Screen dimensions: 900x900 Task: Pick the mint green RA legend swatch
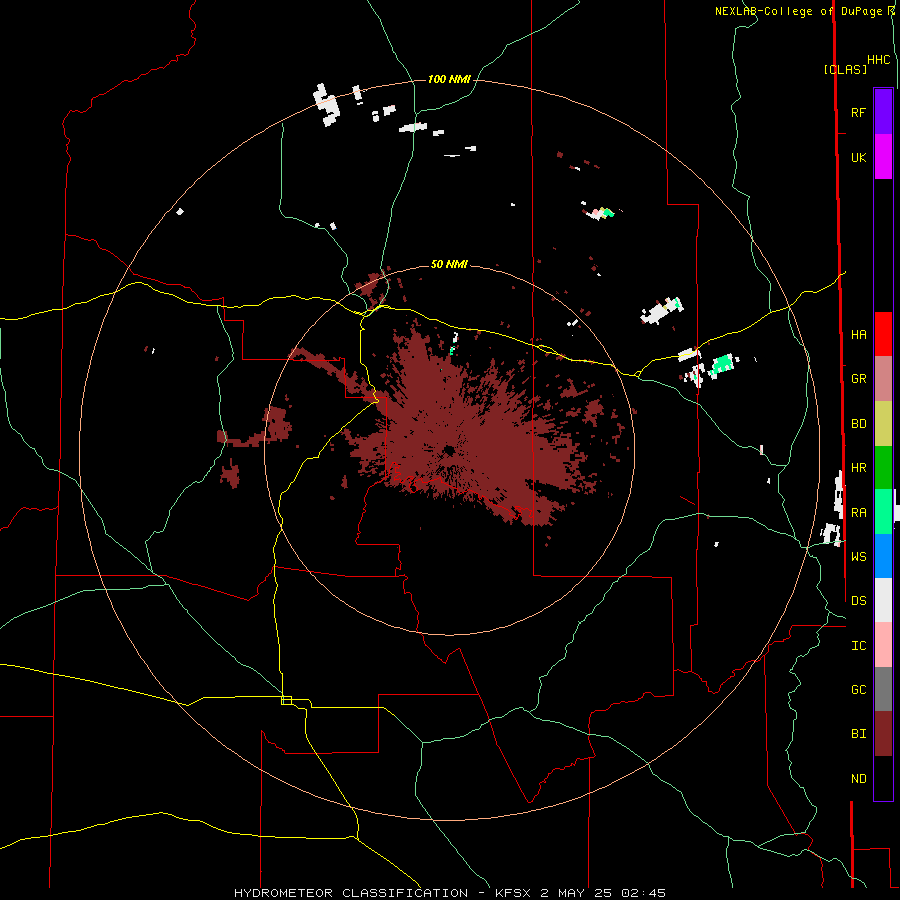click(x=883, y=512)
